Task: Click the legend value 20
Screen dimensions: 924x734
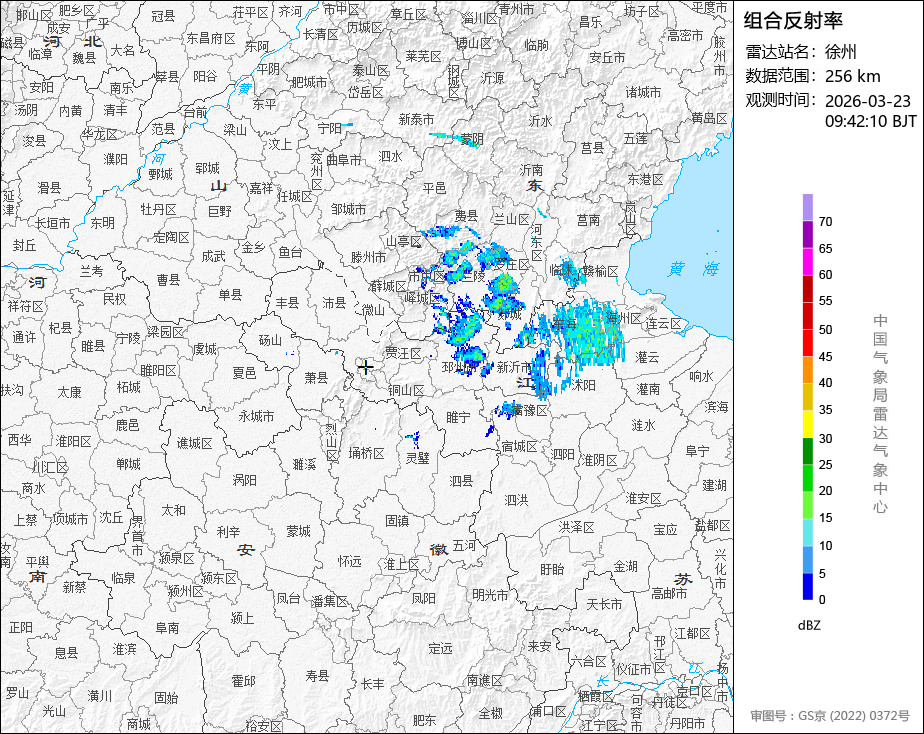Action: coord(826,491)
